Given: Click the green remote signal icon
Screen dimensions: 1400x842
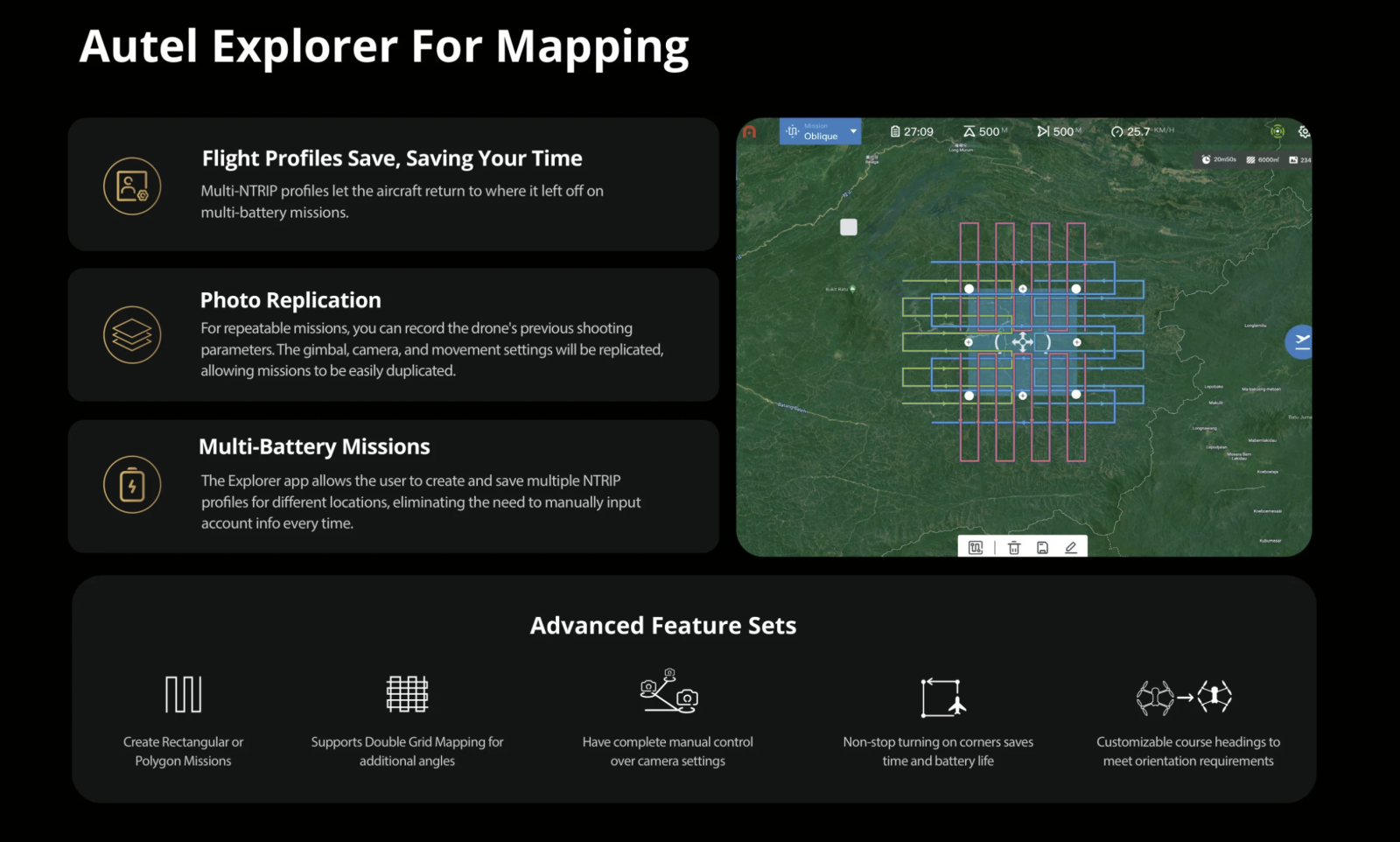Looking at the screenshot, I should [1277, 131].
